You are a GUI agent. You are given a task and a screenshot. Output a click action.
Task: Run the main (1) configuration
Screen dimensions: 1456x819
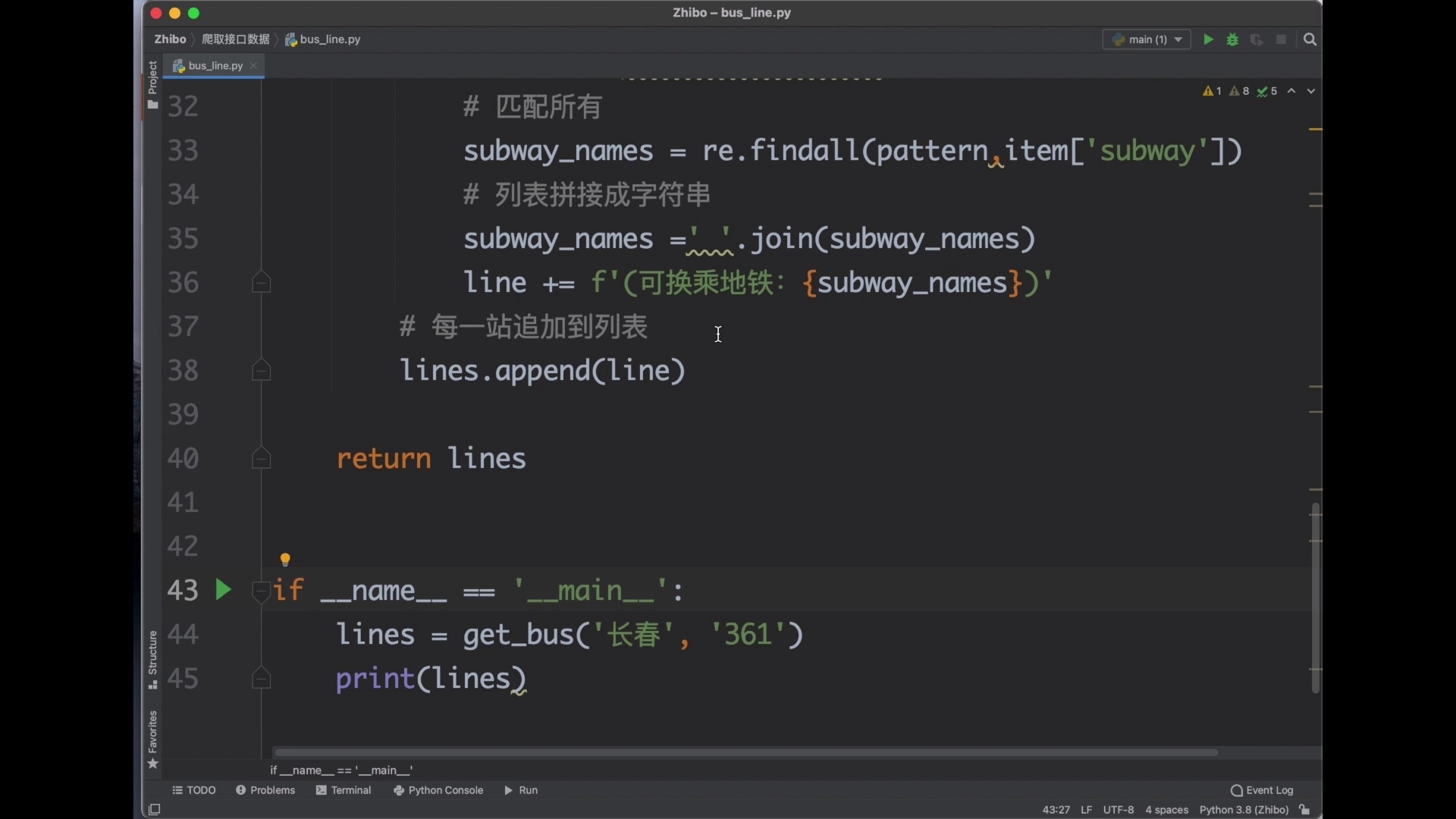1208,39
